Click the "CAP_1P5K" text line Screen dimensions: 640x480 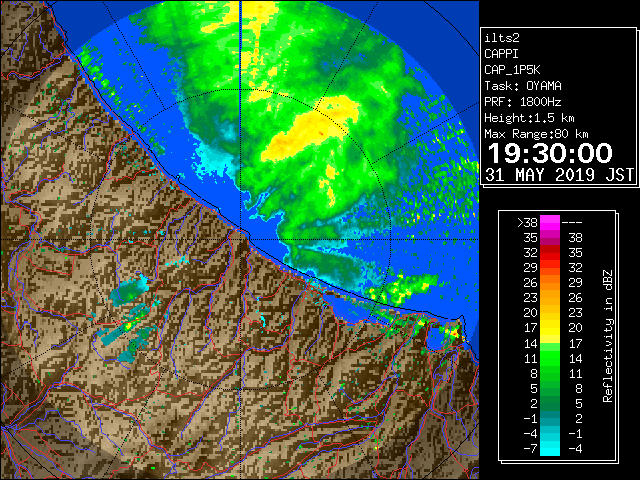[x=512, y=70]
